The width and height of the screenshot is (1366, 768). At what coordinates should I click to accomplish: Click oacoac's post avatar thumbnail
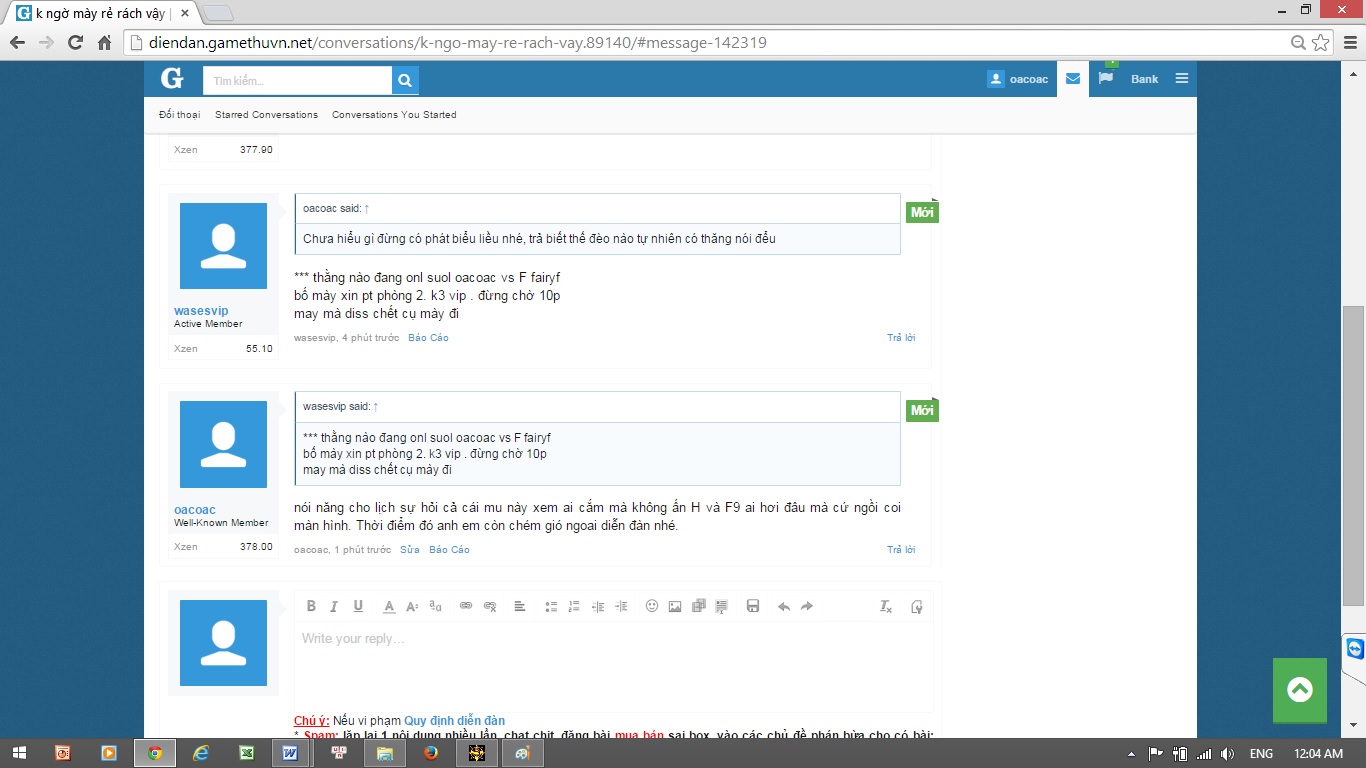click(x=223, y=444)
